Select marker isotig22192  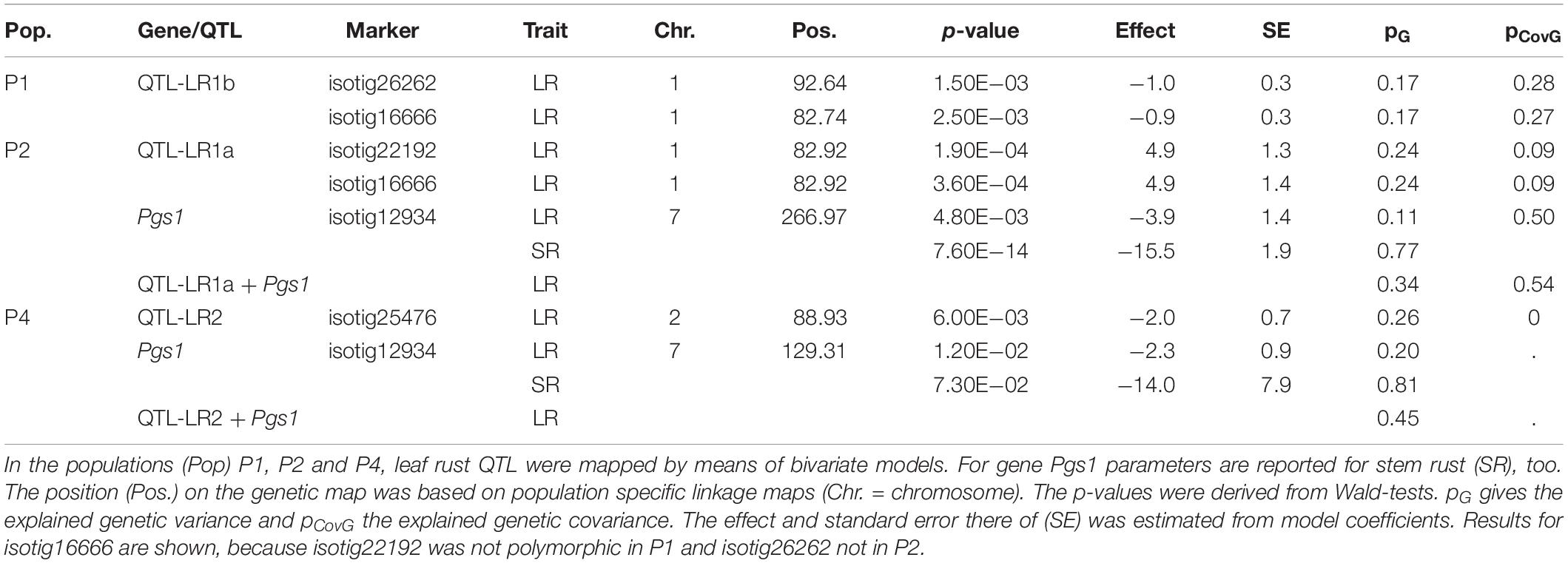[382, 150]
